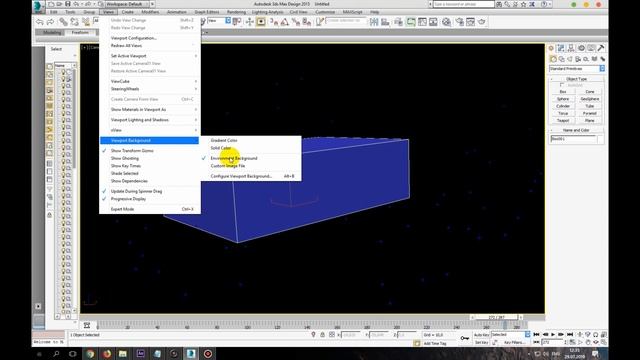Screen dimensions: 640x360
Task: Click the time slider thumb
Action: [x=497, y=317]
